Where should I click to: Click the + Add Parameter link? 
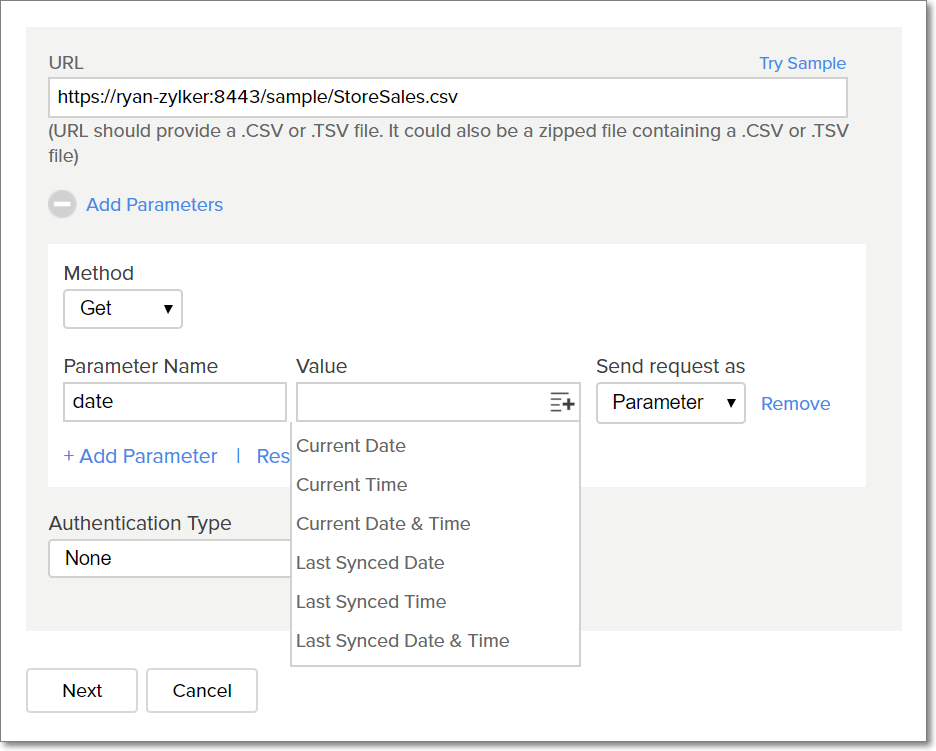click(141, 456)
